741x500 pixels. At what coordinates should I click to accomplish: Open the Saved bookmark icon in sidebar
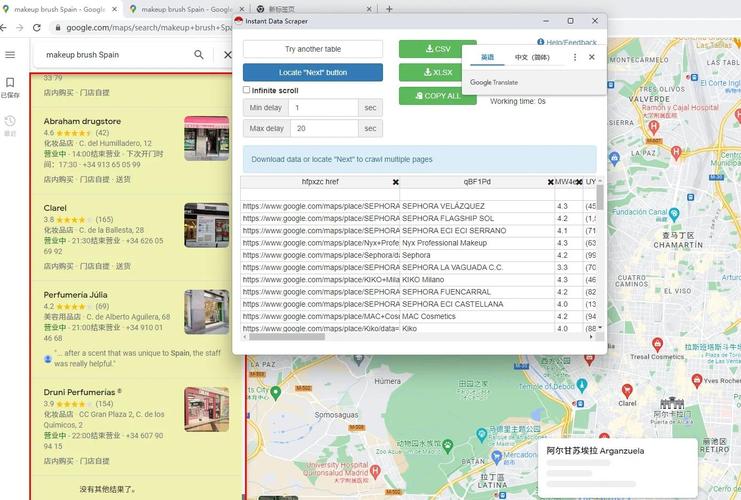(x=10, y=83)
